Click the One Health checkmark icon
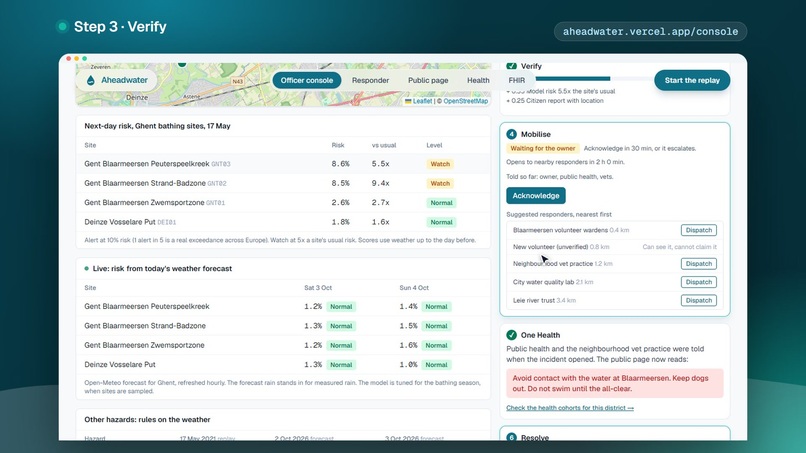Viewport: 806px width, 453px height. 511,335
